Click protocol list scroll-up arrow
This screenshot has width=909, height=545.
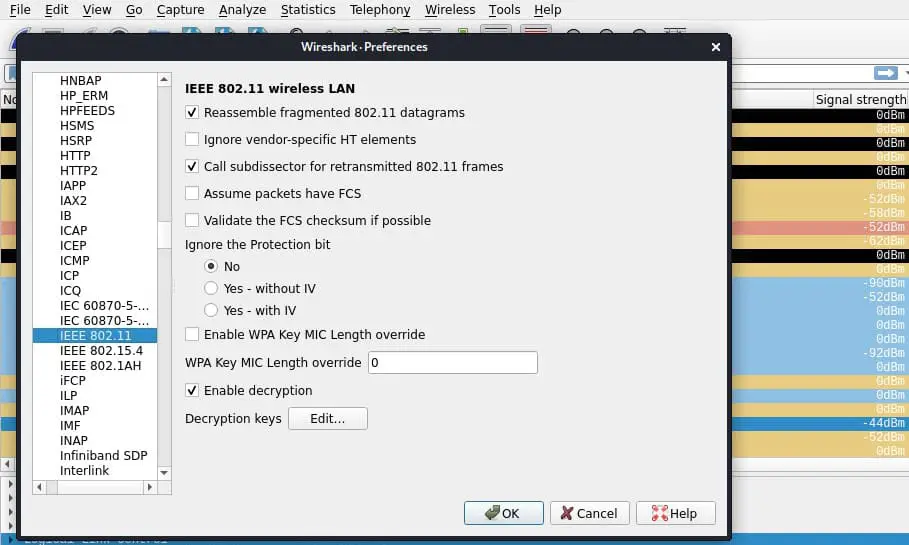click(164, 79)
